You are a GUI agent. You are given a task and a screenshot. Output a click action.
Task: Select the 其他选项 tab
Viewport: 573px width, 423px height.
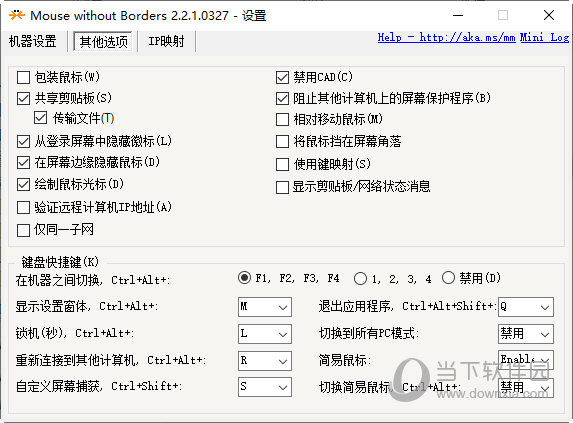[x=103, y=42]
